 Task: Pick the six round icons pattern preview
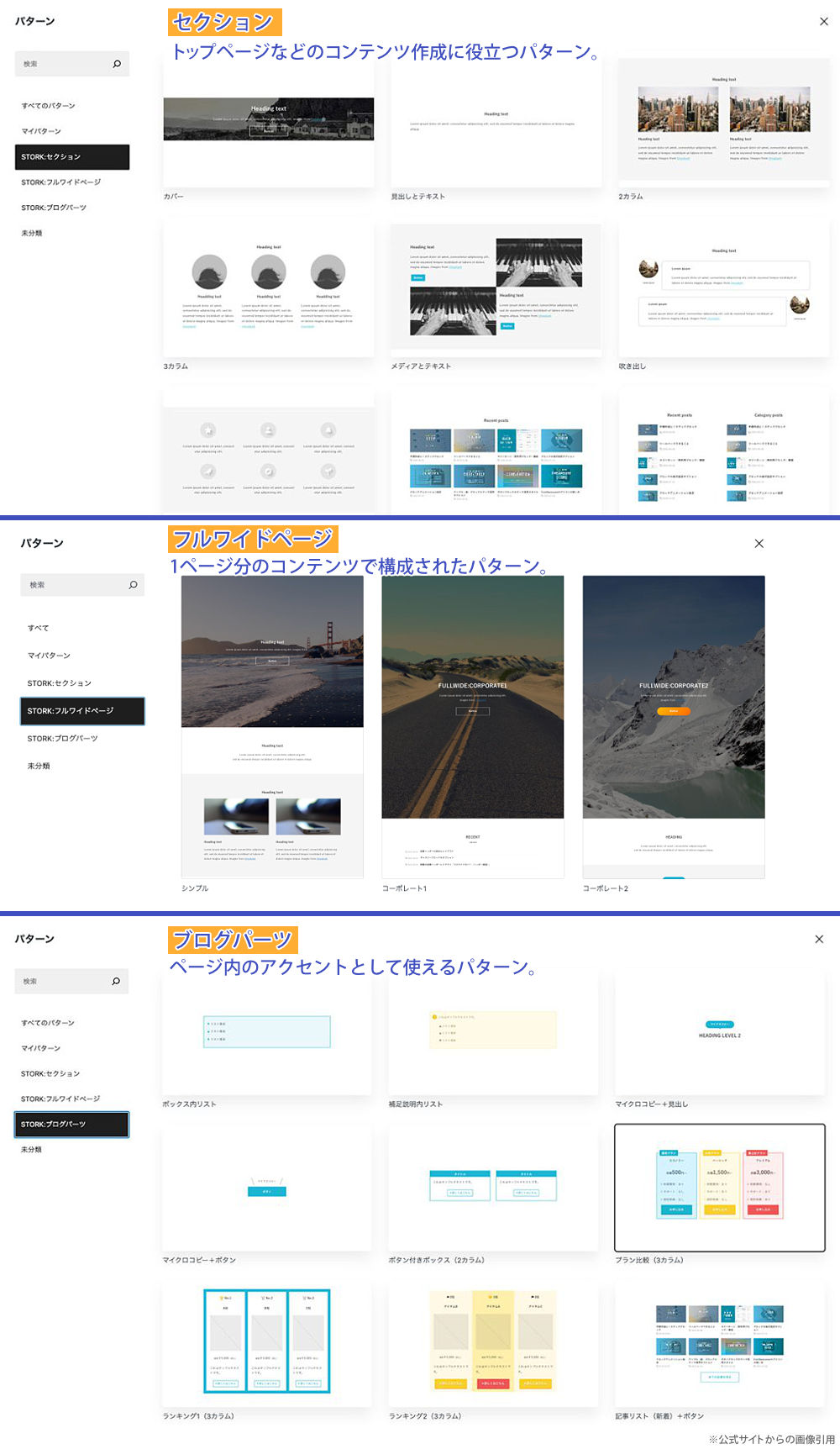coord(269,454)
